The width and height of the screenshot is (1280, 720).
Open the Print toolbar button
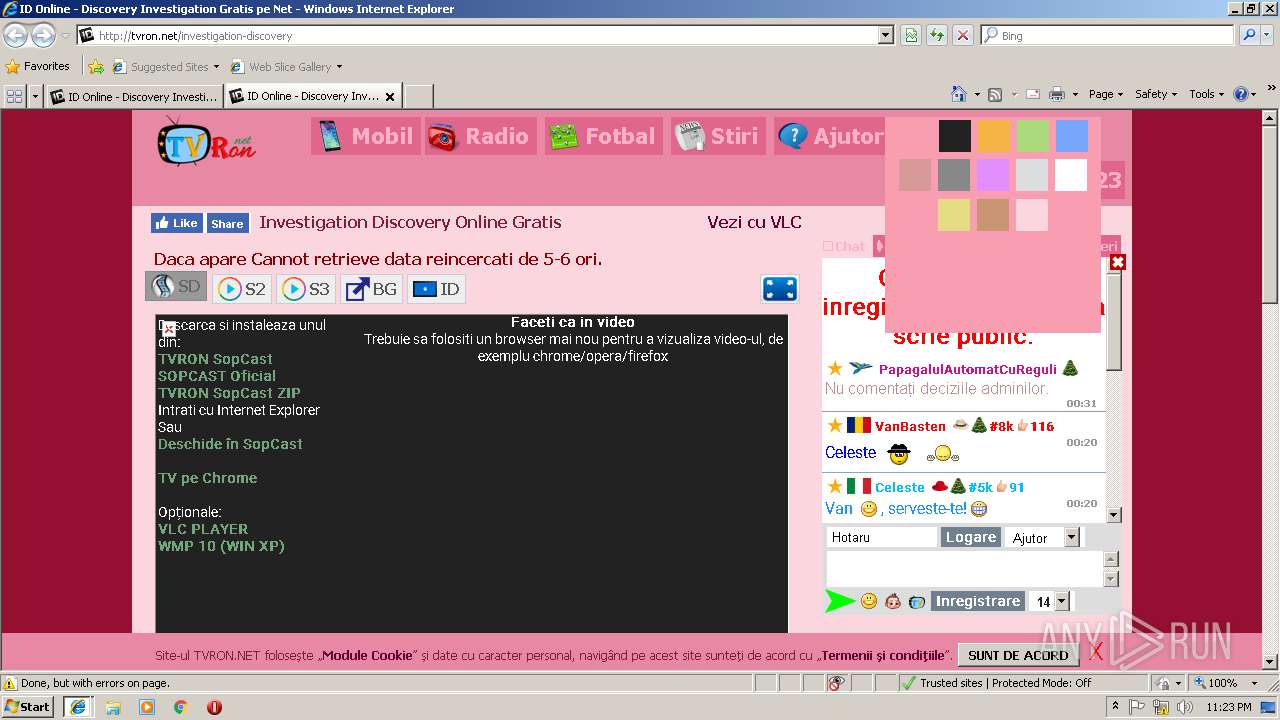[1057, 94]
